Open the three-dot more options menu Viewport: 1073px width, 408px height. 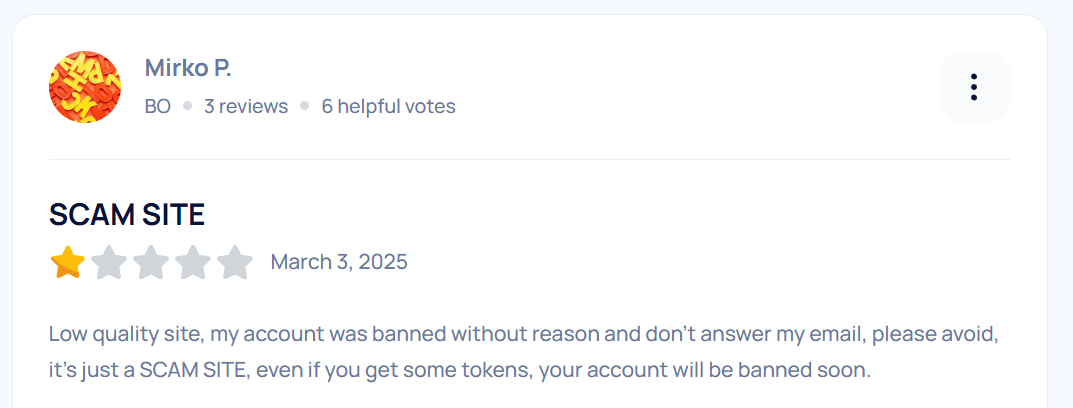[x=974, y=87]
